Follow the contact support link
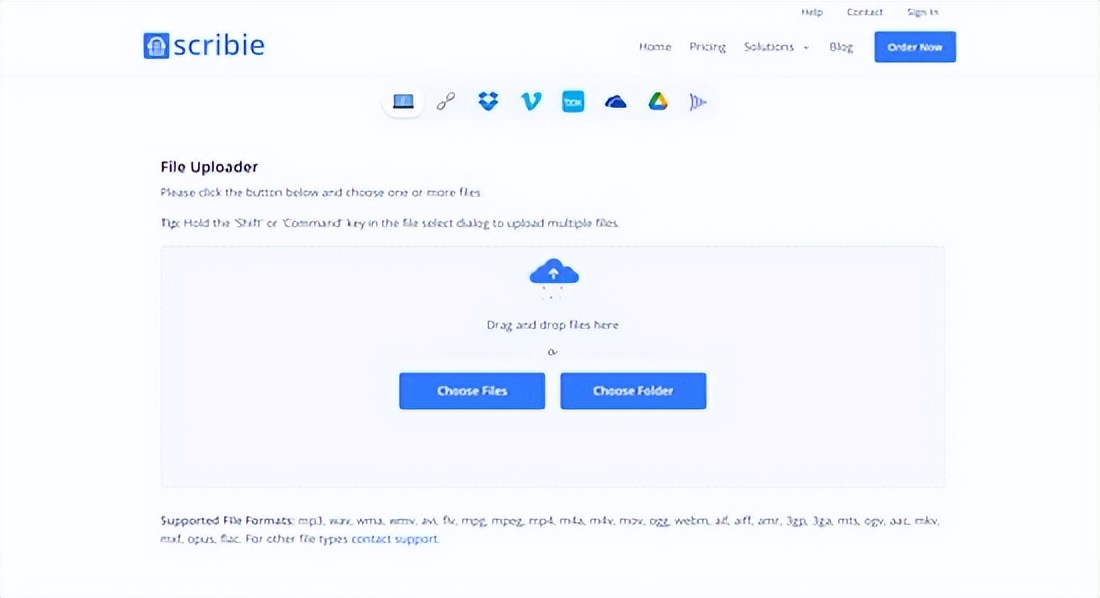Image resolution: width=1100 pixels, height=598 pixels. pyautogui.click(x=394, y=539)
